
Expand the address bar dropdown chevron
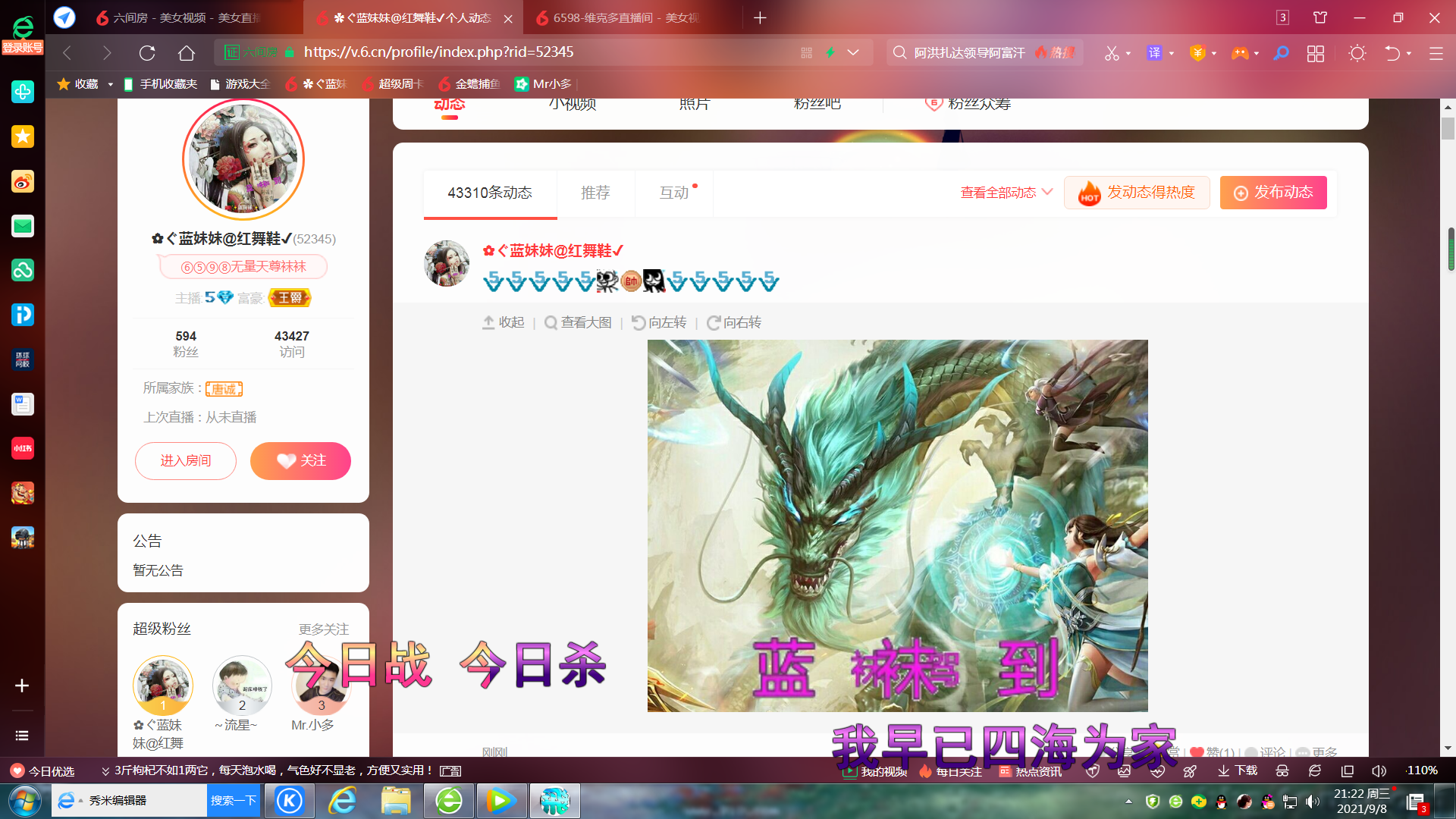pos(853,53)
